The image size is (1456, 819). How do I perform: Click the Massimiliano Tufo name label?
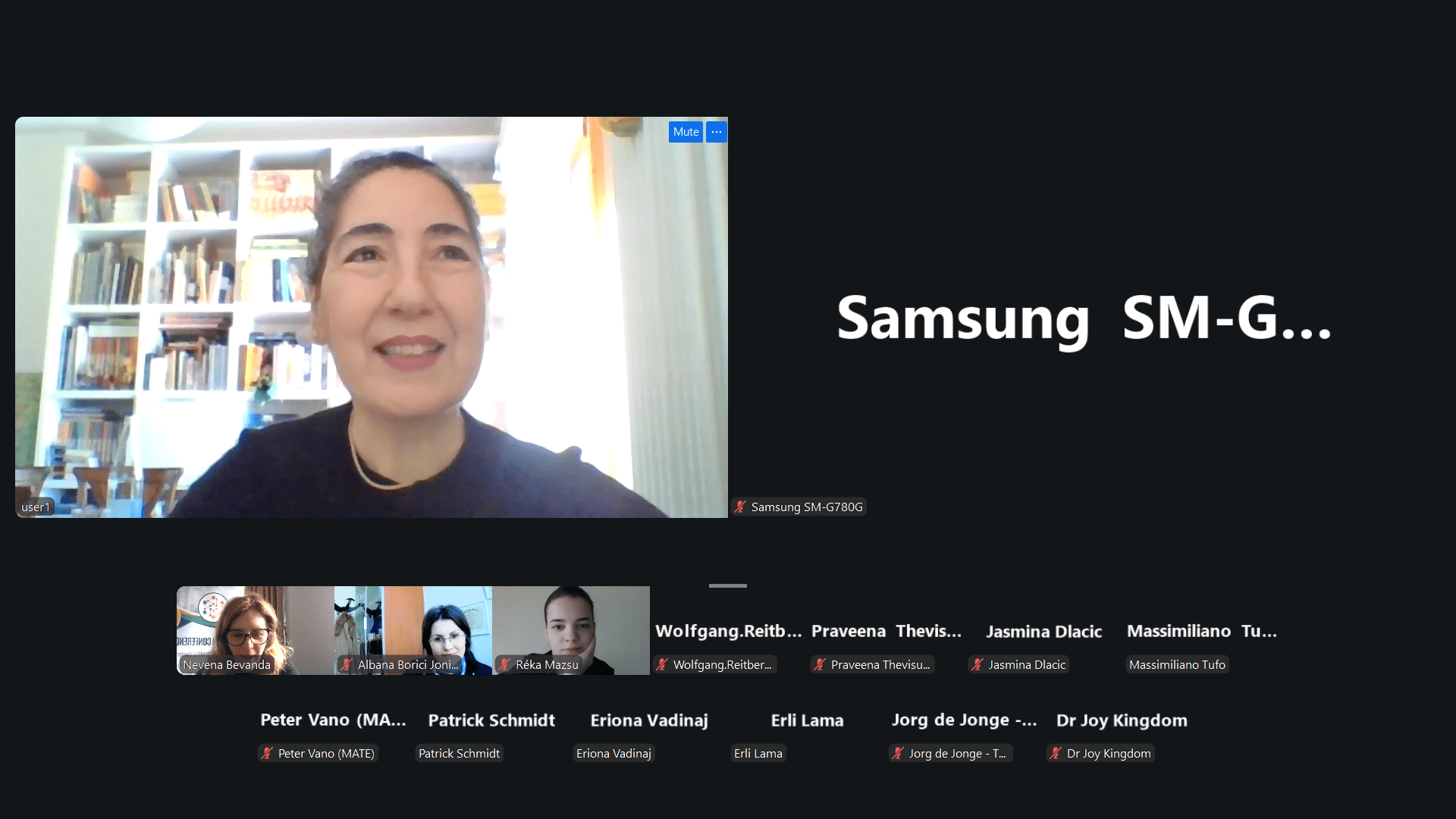click(x=1177, y=665)
